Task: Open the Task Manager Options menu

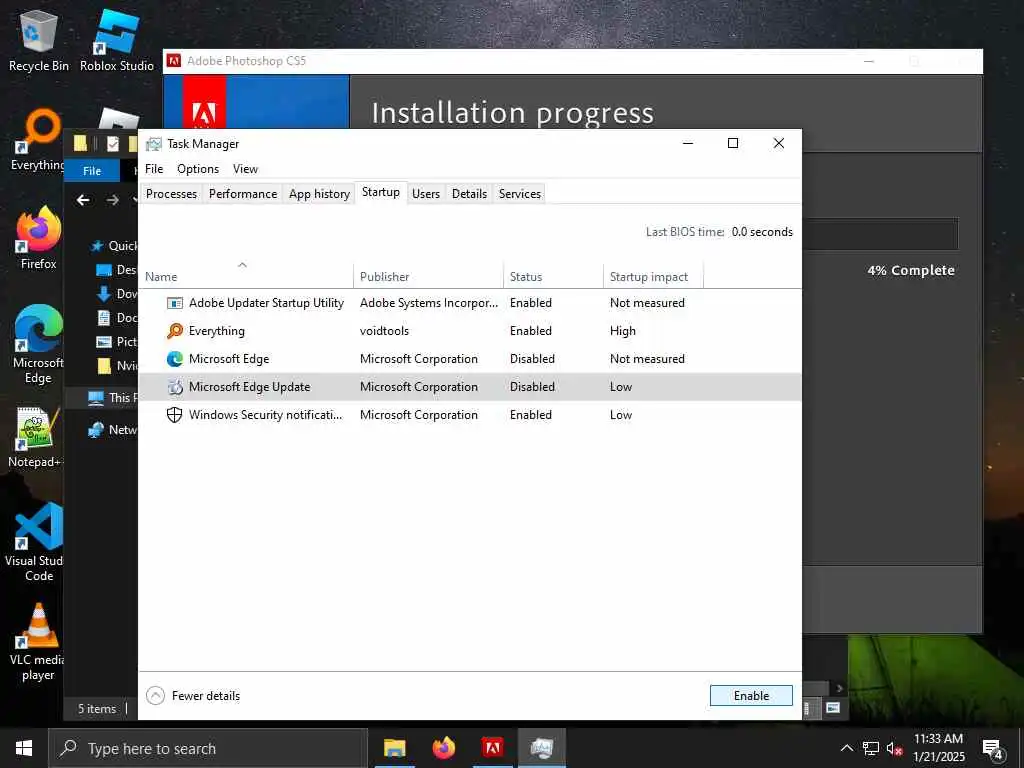Action: (198, 169)
